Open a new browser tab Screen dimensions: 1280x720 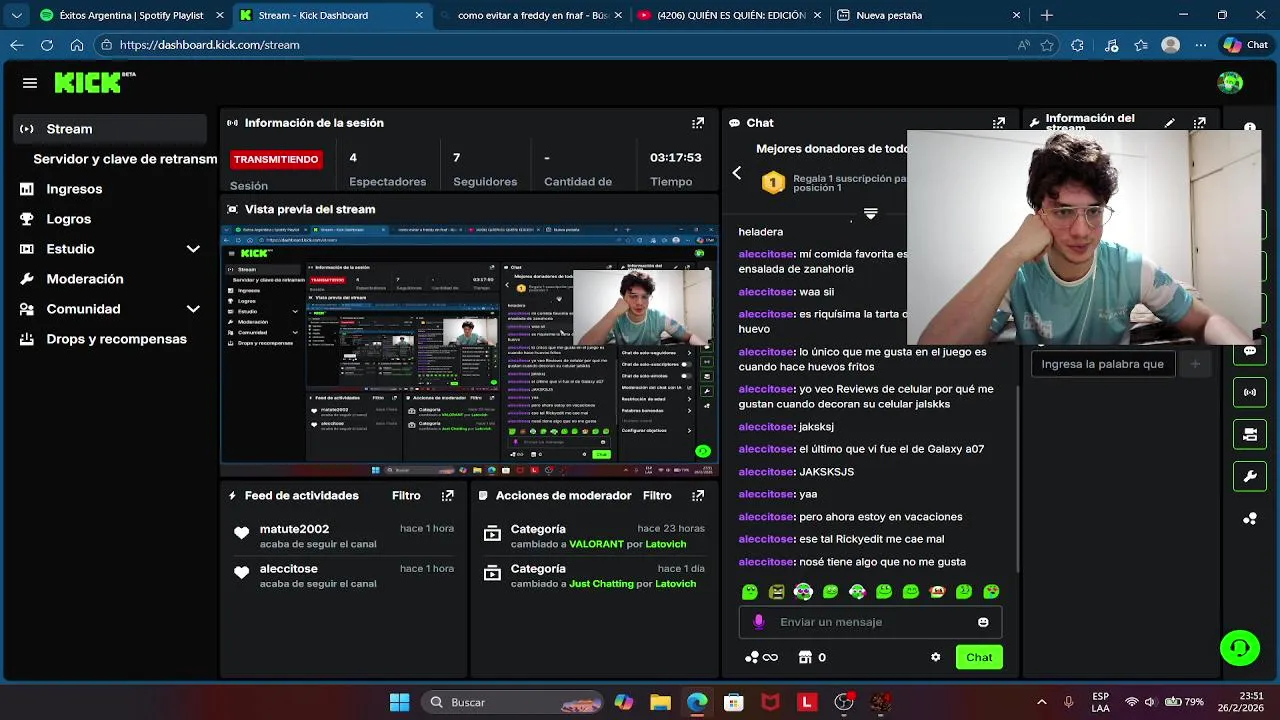coord(1047,15)
